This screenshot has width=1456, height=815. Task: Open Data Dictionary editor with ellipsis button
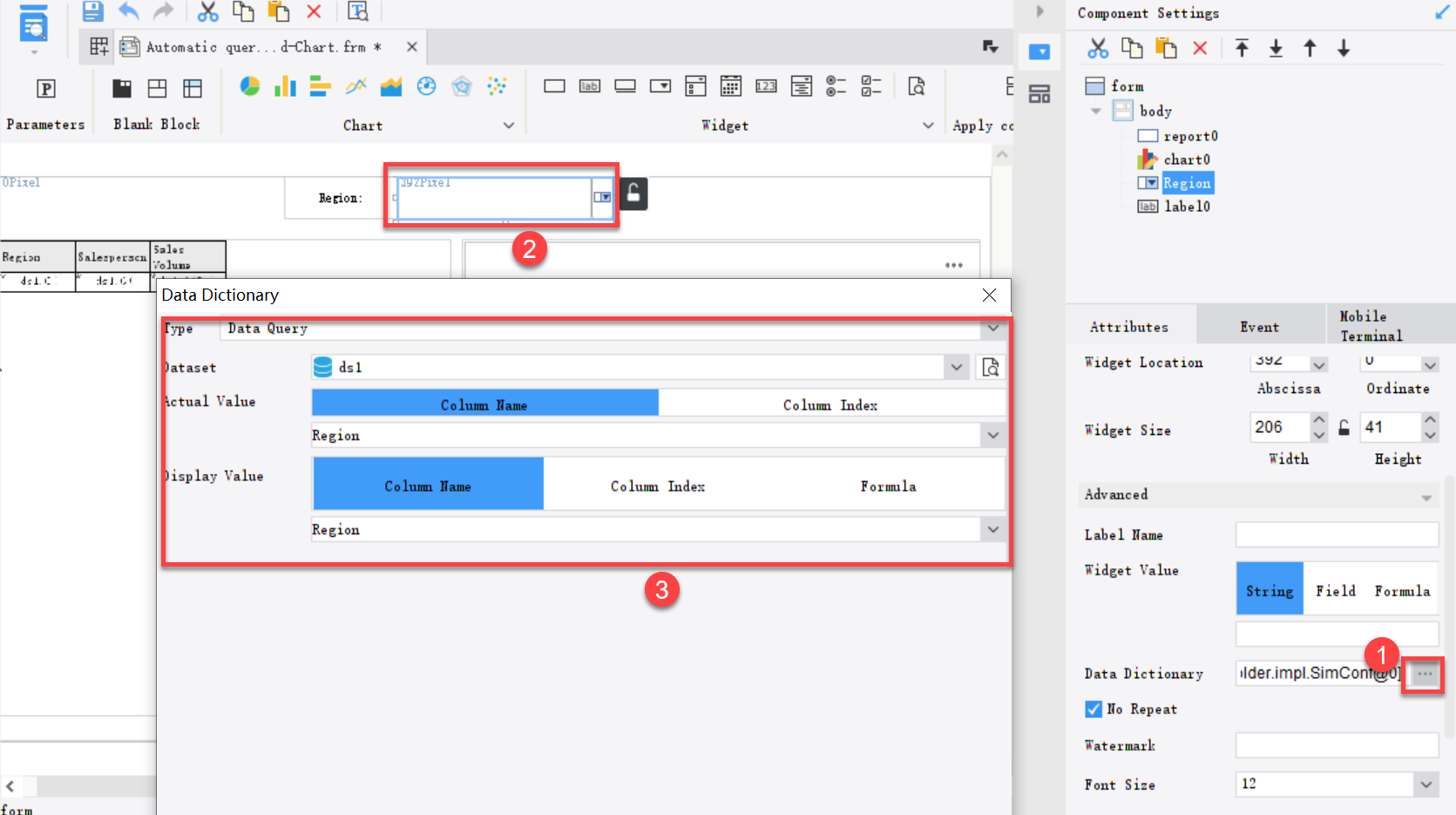tap(1425, 674)
